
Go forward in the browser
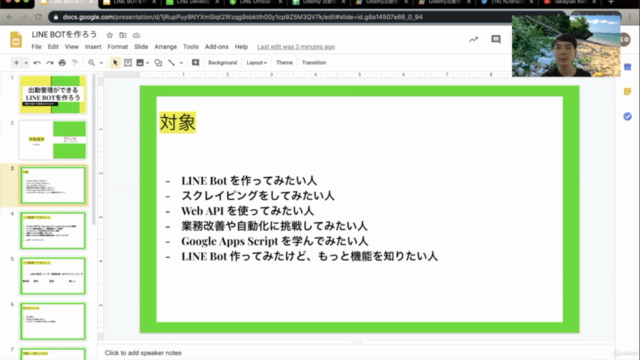coord(24,17)
